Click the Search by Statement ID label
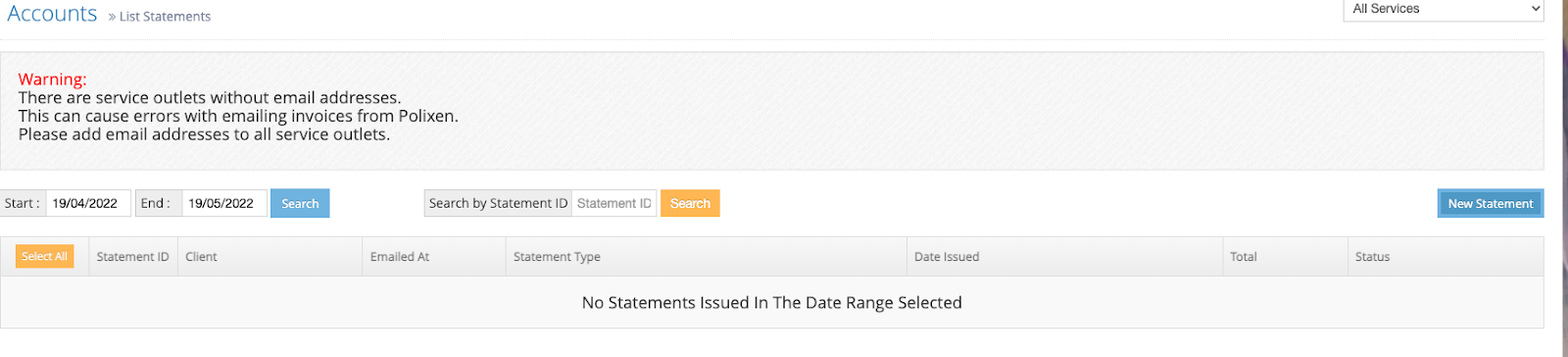 (498, 203)
